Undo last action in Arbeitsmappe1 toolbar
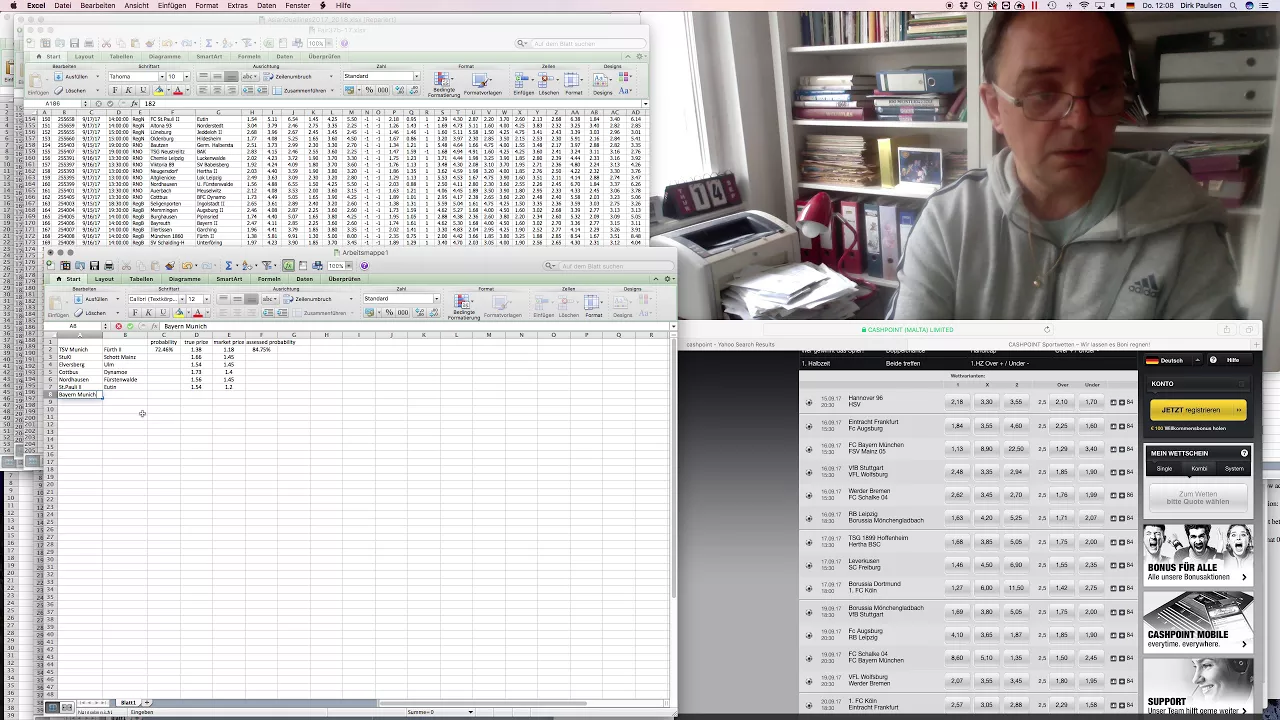This screenshot has width=1280, height=720. click(x=186, y=265)
